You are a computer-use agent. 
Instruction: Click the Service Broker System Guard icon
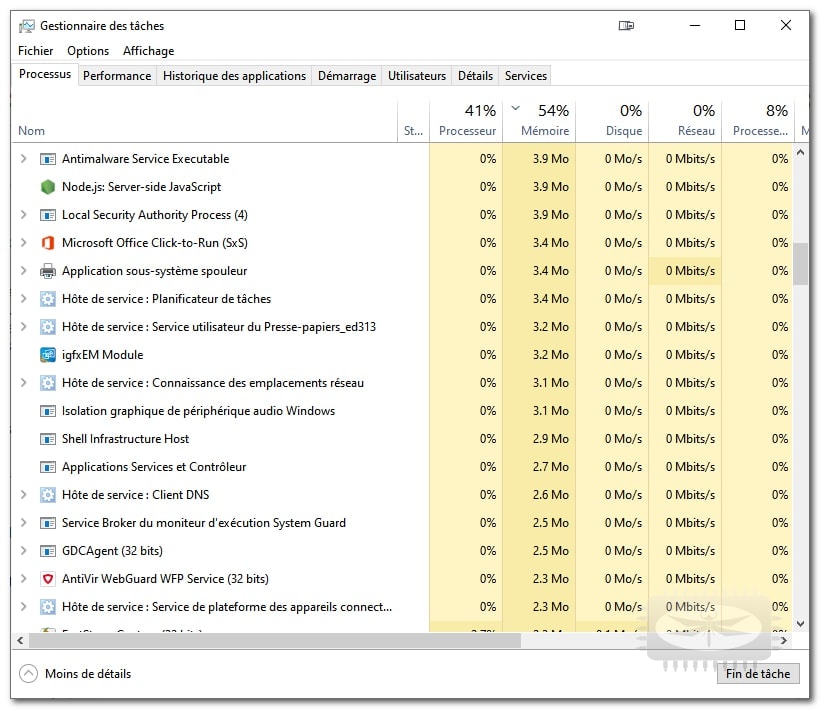(x=48, y=523)
